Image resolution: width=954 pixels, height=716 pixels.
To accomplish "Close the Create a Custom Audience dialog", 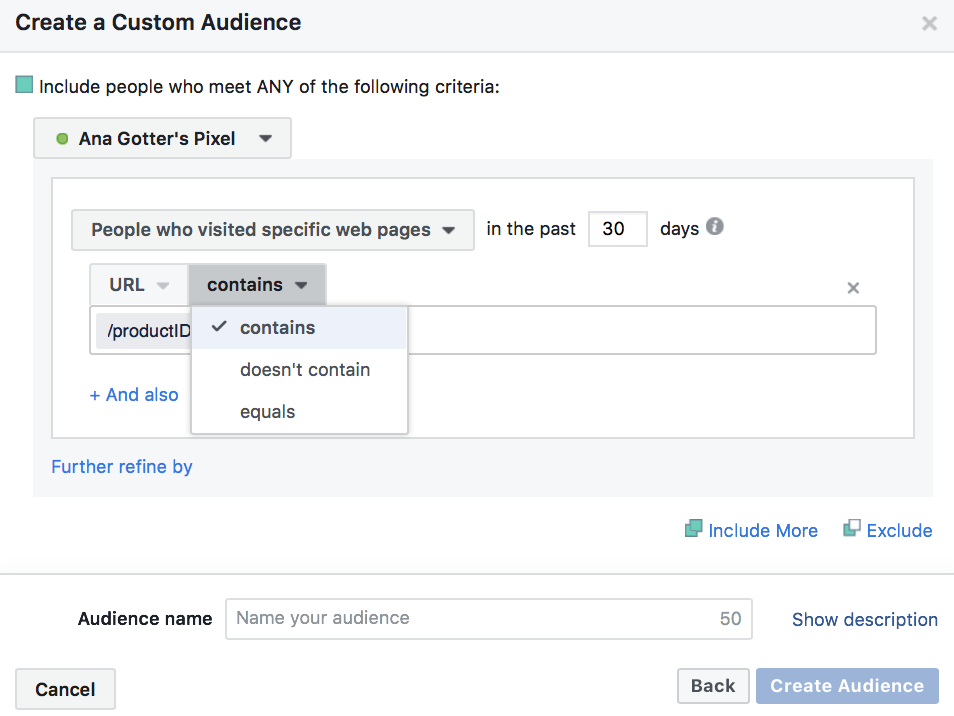I will click(929, 24).
